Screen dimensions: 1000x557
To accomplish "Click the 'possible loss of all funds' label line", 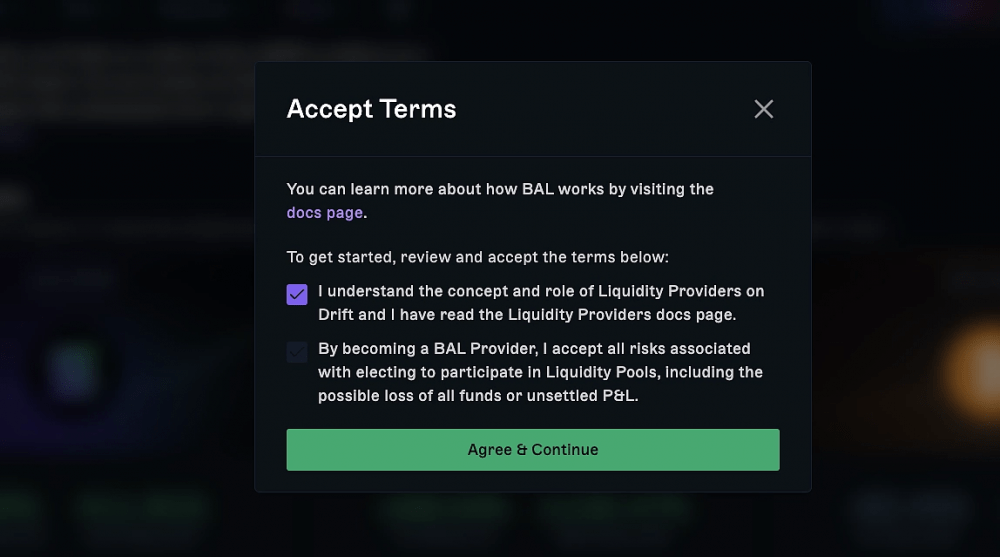I will pos(478,396).
